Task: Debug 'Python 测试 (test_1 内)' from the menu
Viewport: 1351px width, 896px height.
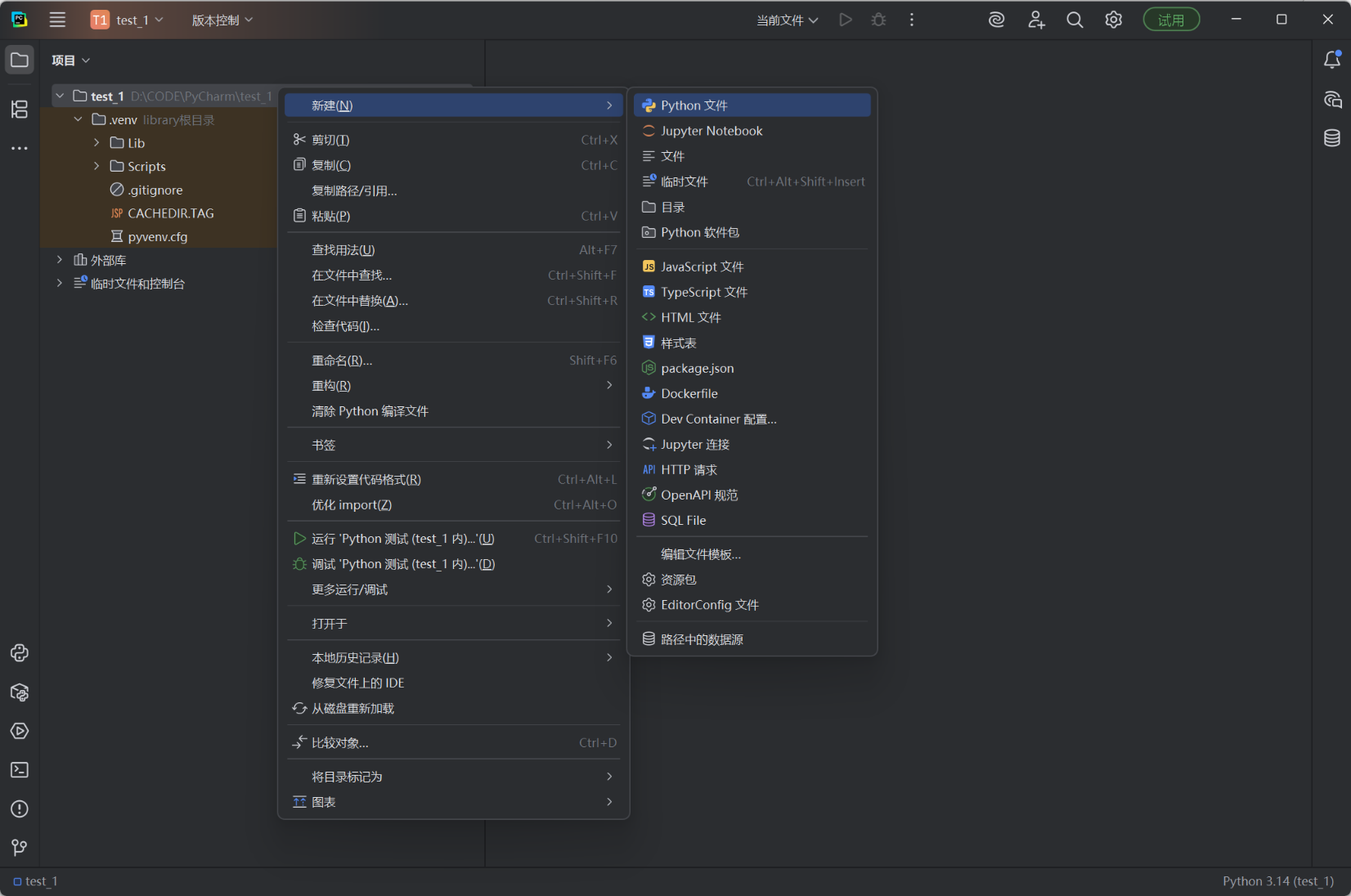Action: (454, 564)
